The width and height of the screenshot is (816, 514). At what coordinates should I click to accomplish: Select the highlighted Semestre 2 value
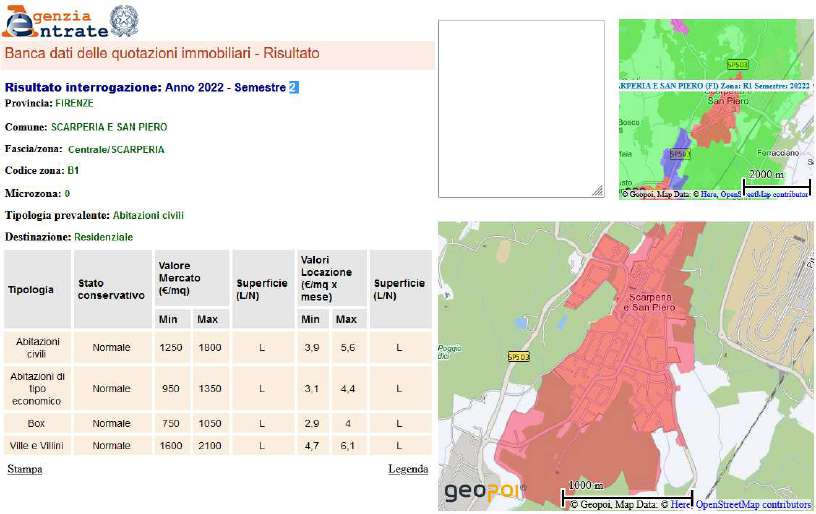pyautogui.click(x=294, y=88)
